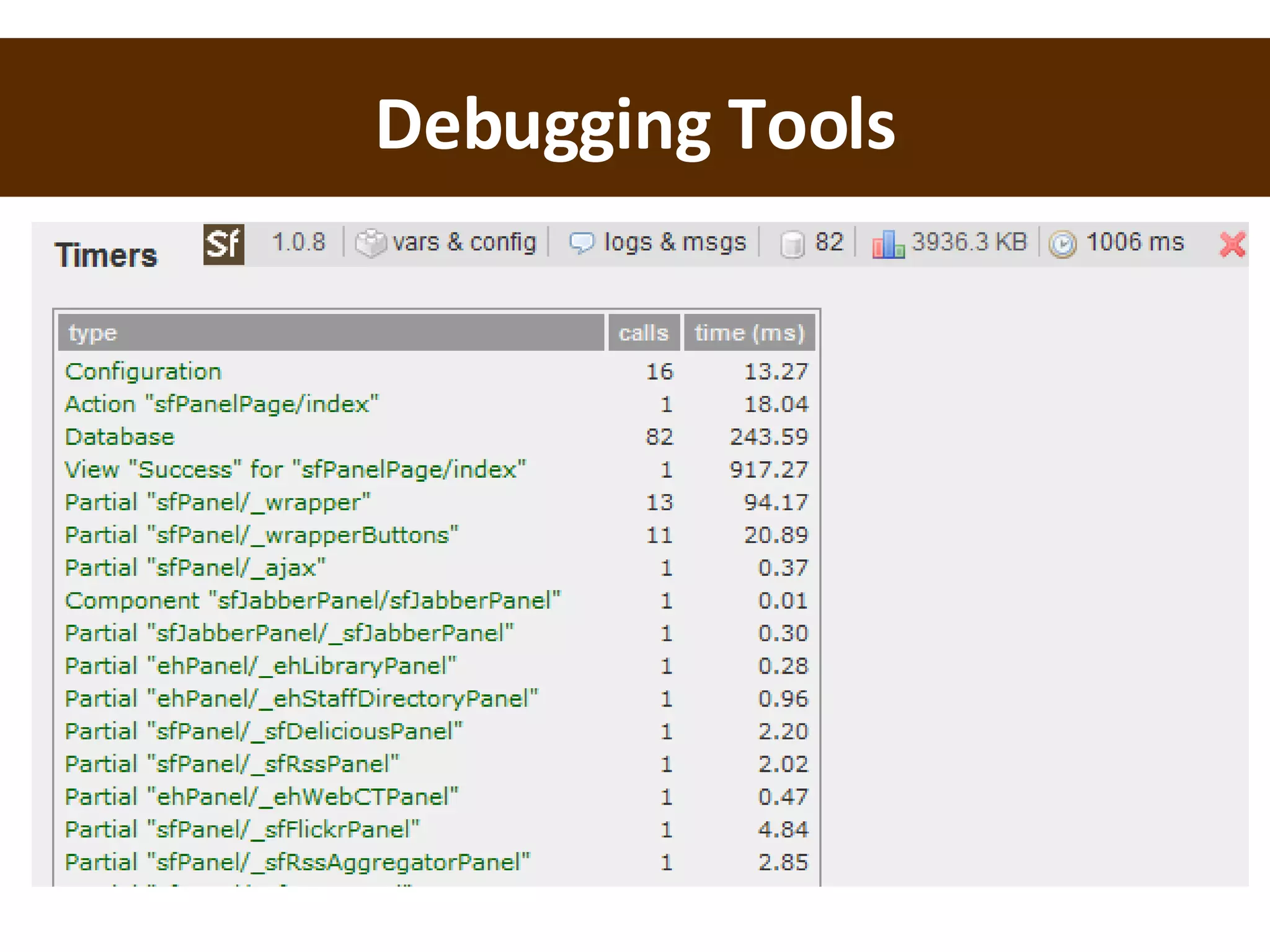Click the logs & msgs speech bubble icon
Screen dimensions: 1270x952
[x=581, y=242]
